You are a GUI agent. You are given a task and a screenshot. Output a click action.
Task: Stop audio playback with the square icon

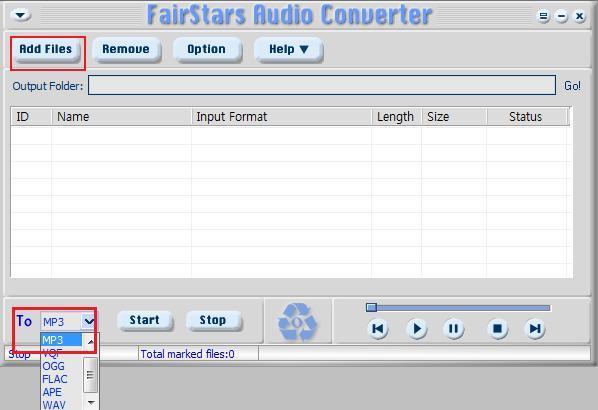point(497,329)
